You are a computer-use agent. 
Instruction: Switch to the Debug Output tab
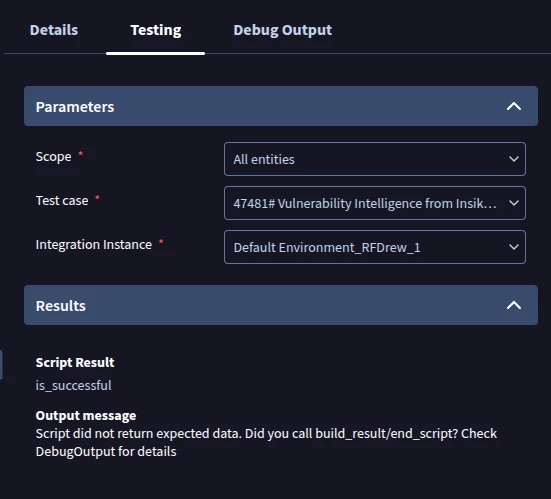(283, 30)
